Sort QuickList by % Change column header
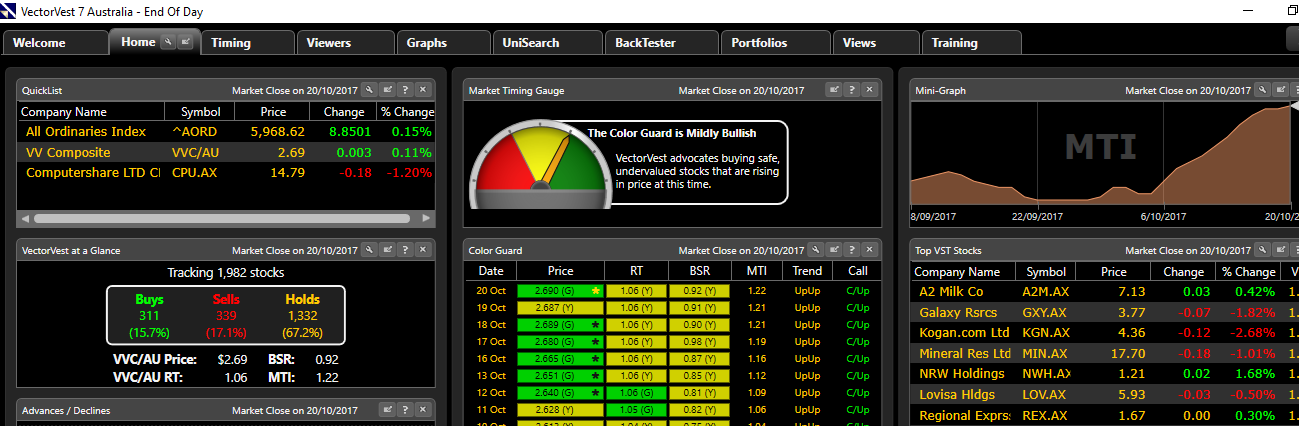Viewport: 1299px width, 426px height. click(406, 112)
